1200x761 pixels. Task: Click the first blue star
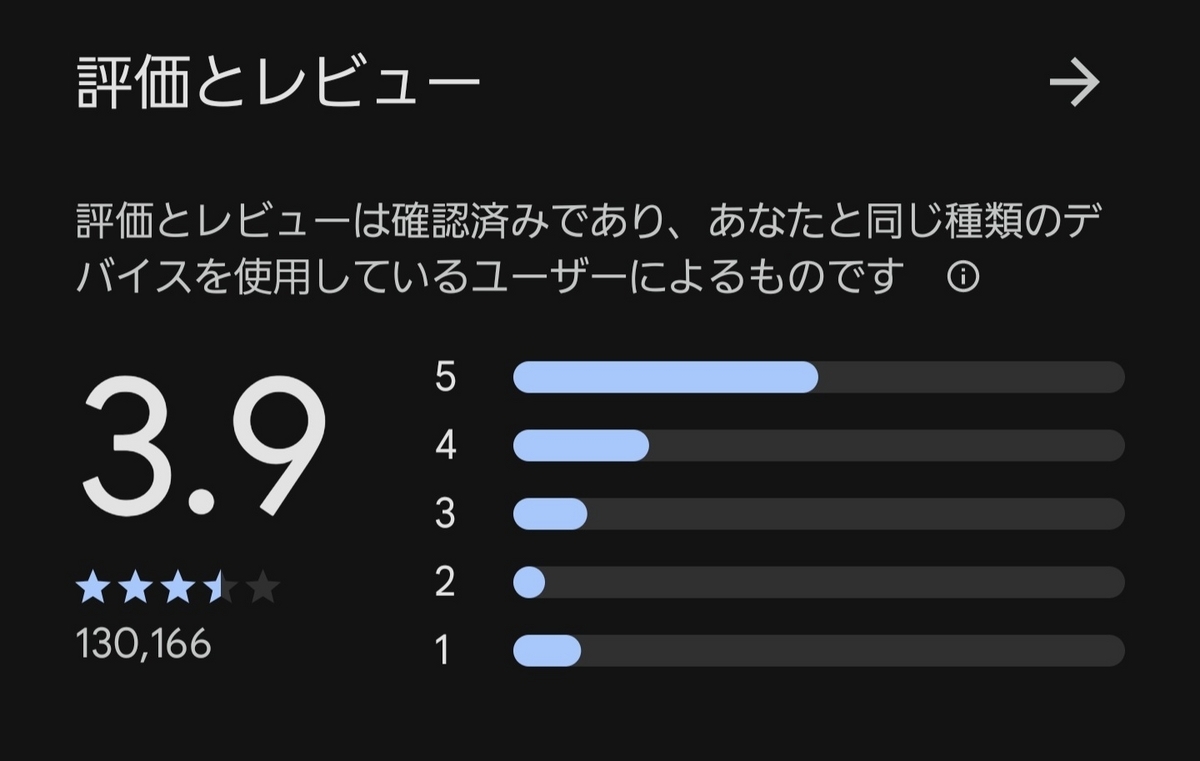pos(92,588)
